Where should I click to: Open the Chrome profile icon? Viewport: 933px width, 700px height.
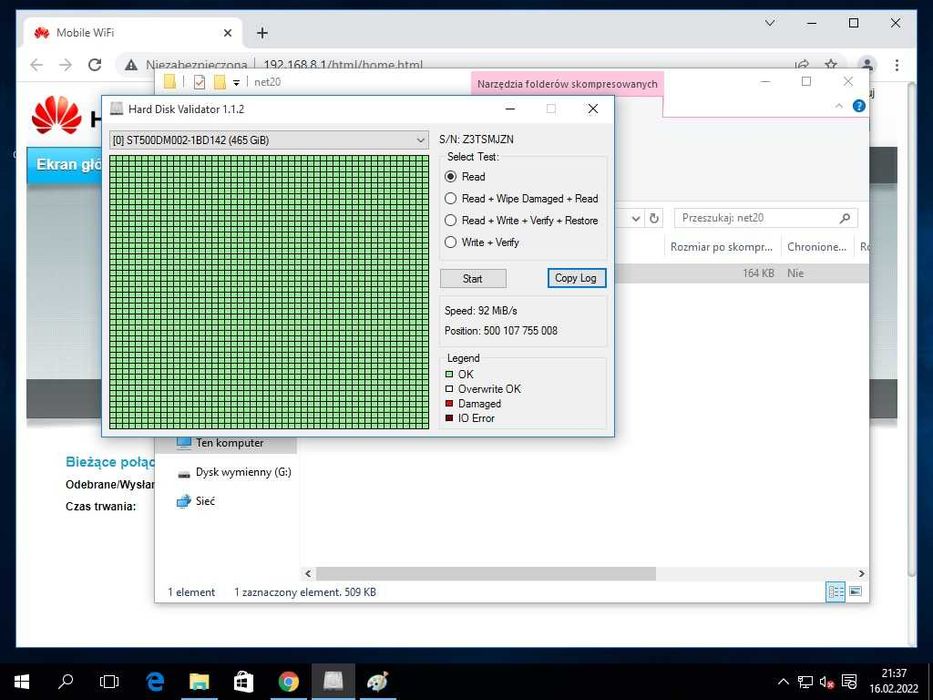[868, 64]
